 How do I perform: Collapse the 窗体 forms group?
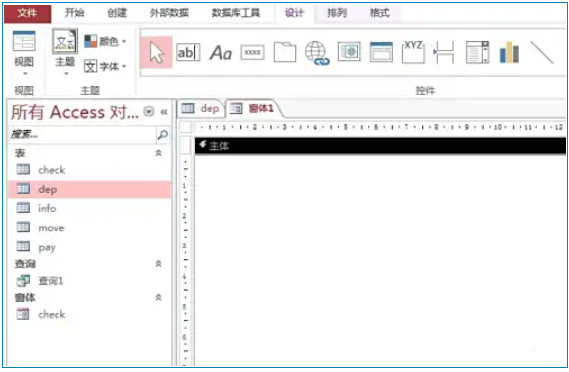click(x=158, y=297)
